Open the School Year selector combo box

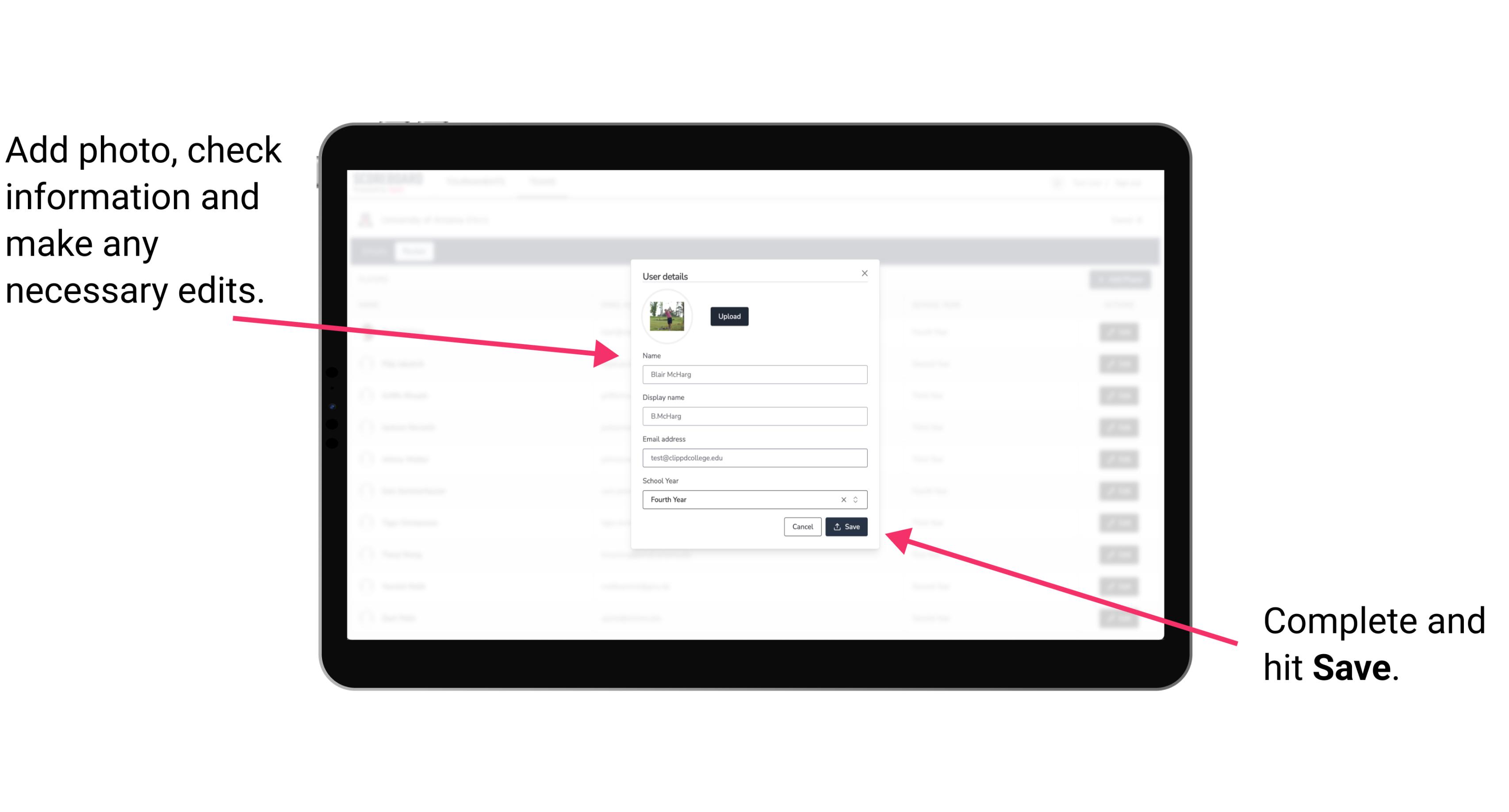pos(858,499)
